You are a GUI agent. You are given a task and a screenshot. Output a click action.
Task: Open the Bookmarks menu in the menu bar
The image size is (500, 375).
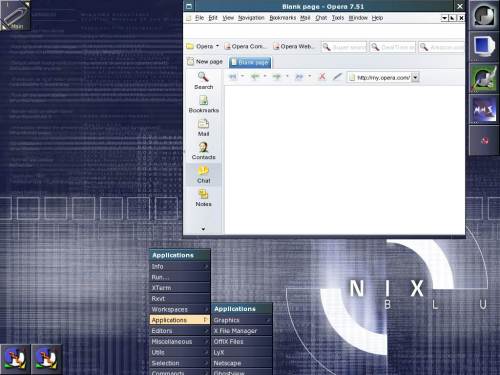283,18
